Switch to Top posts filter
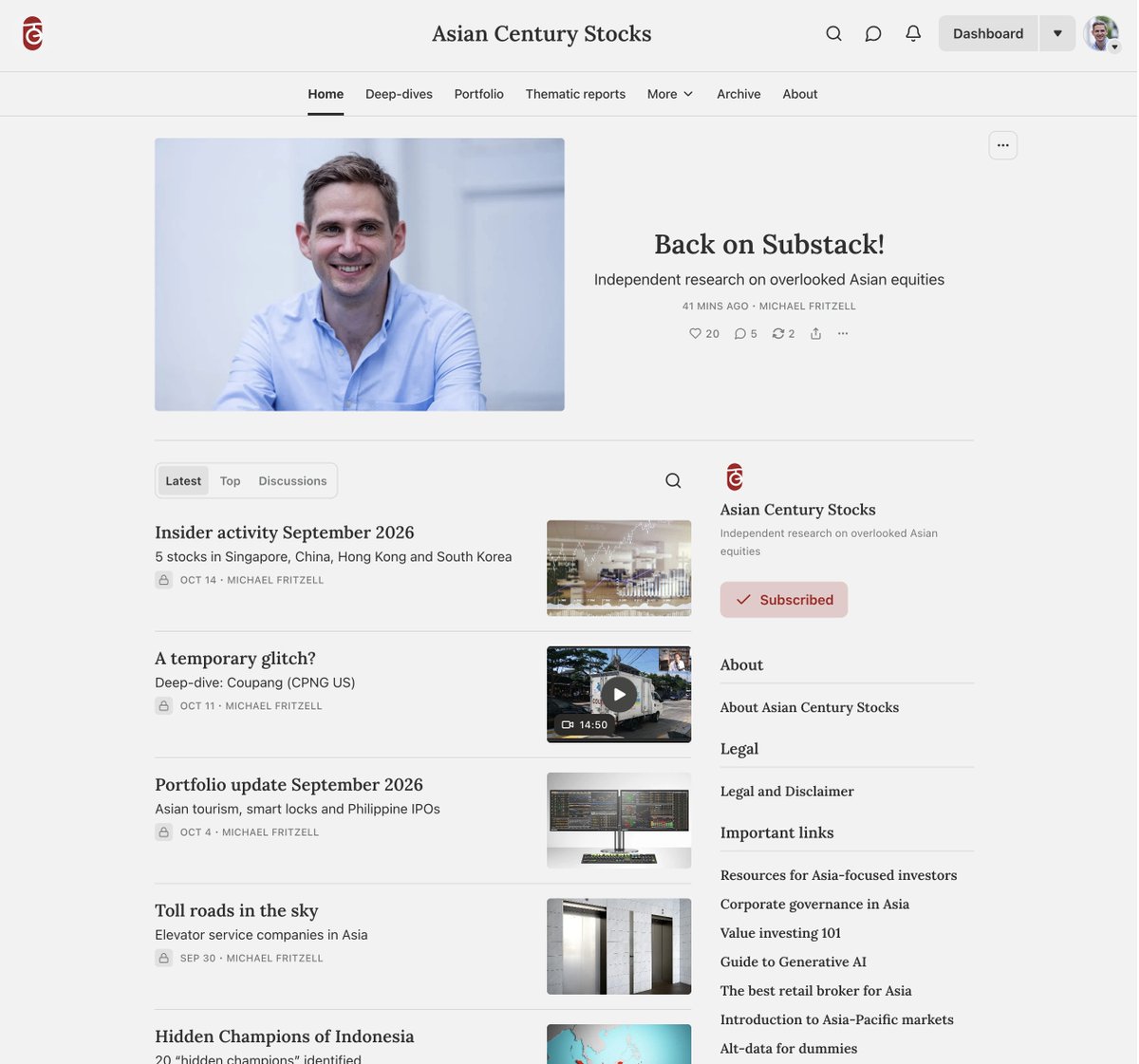Viewport: 1139px width, 1064px height. 230,481
